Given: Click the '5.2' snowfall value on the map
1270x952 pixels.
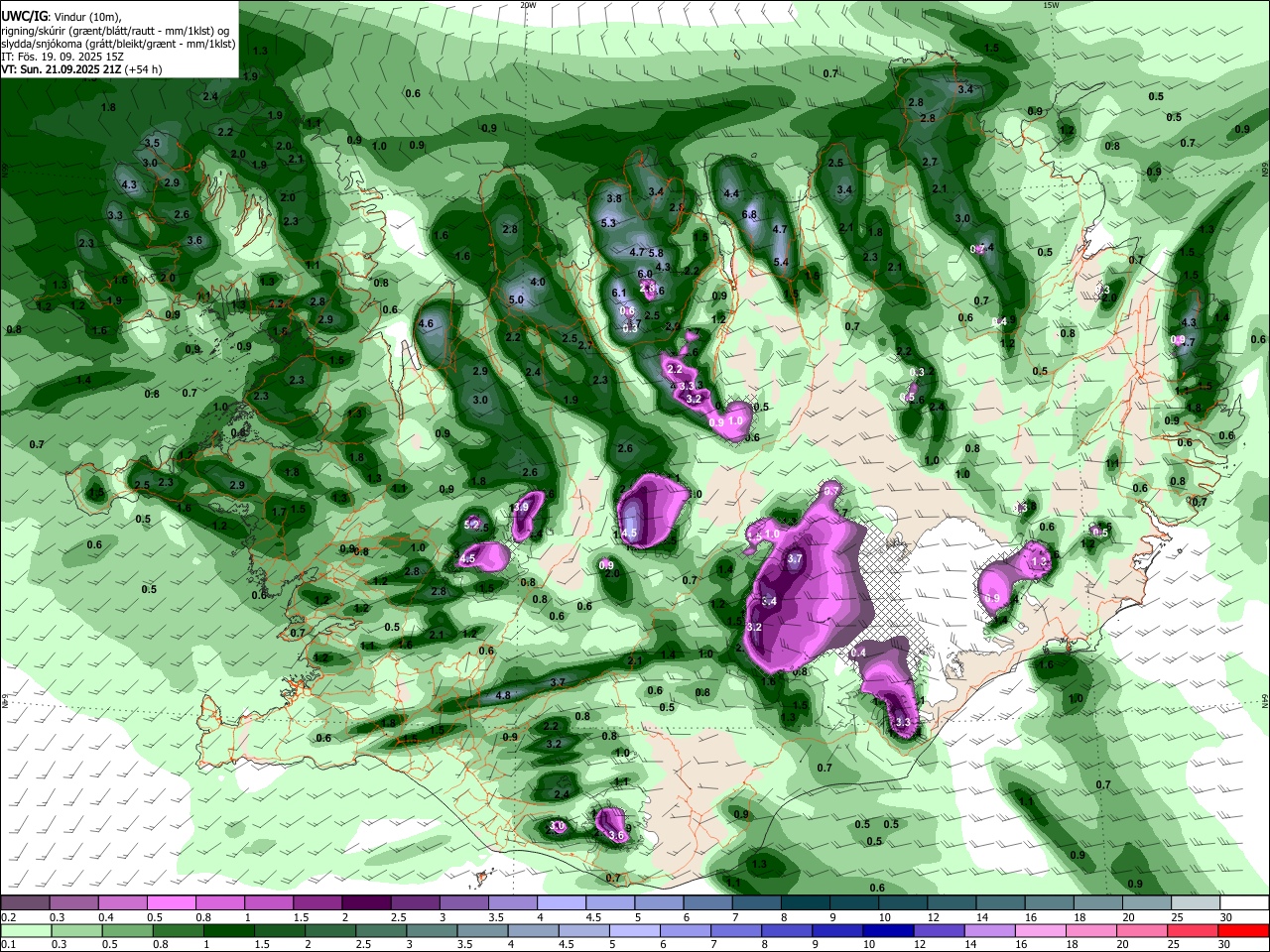Looking at the screenshot, I should (472, 525).
